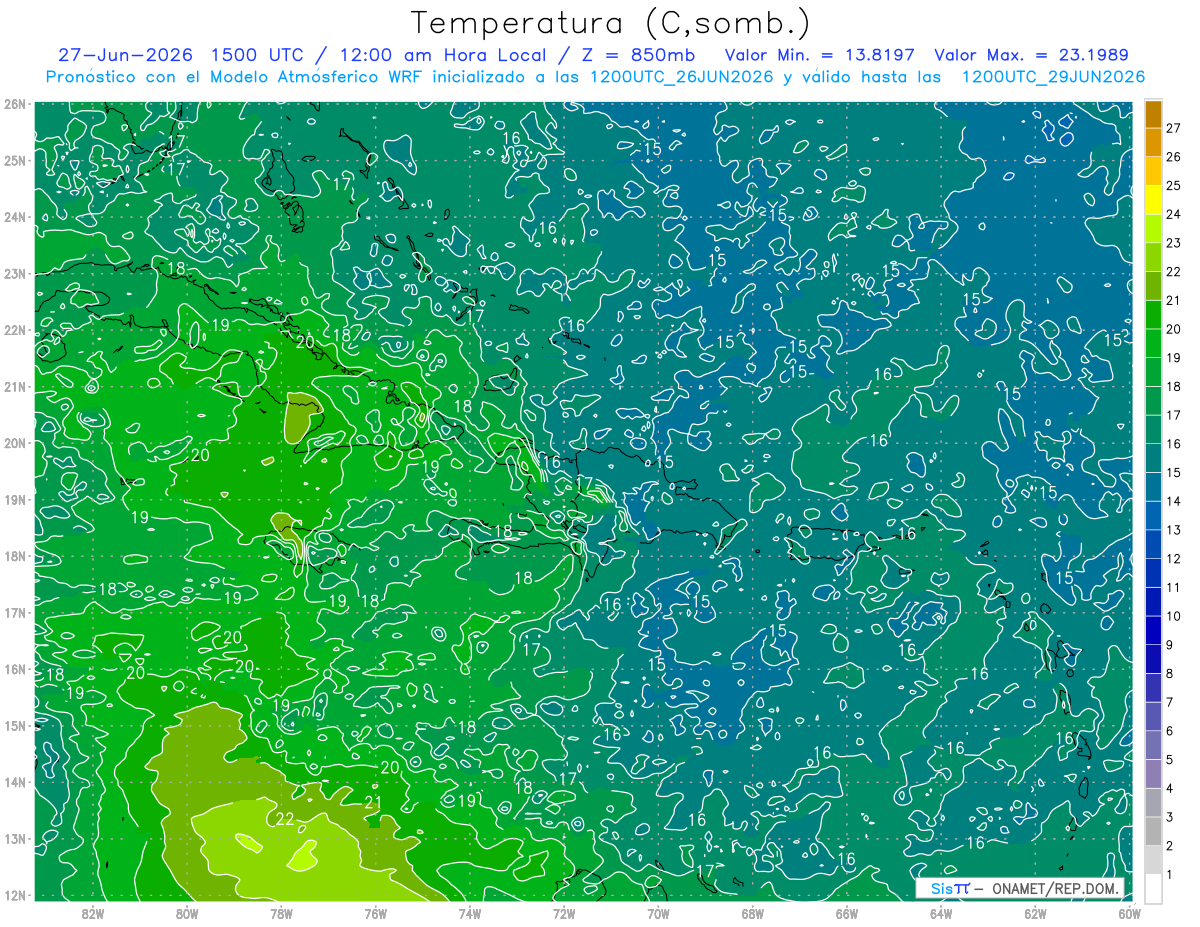
Task: Click the 20N latitude axis label
Action: 14,443
